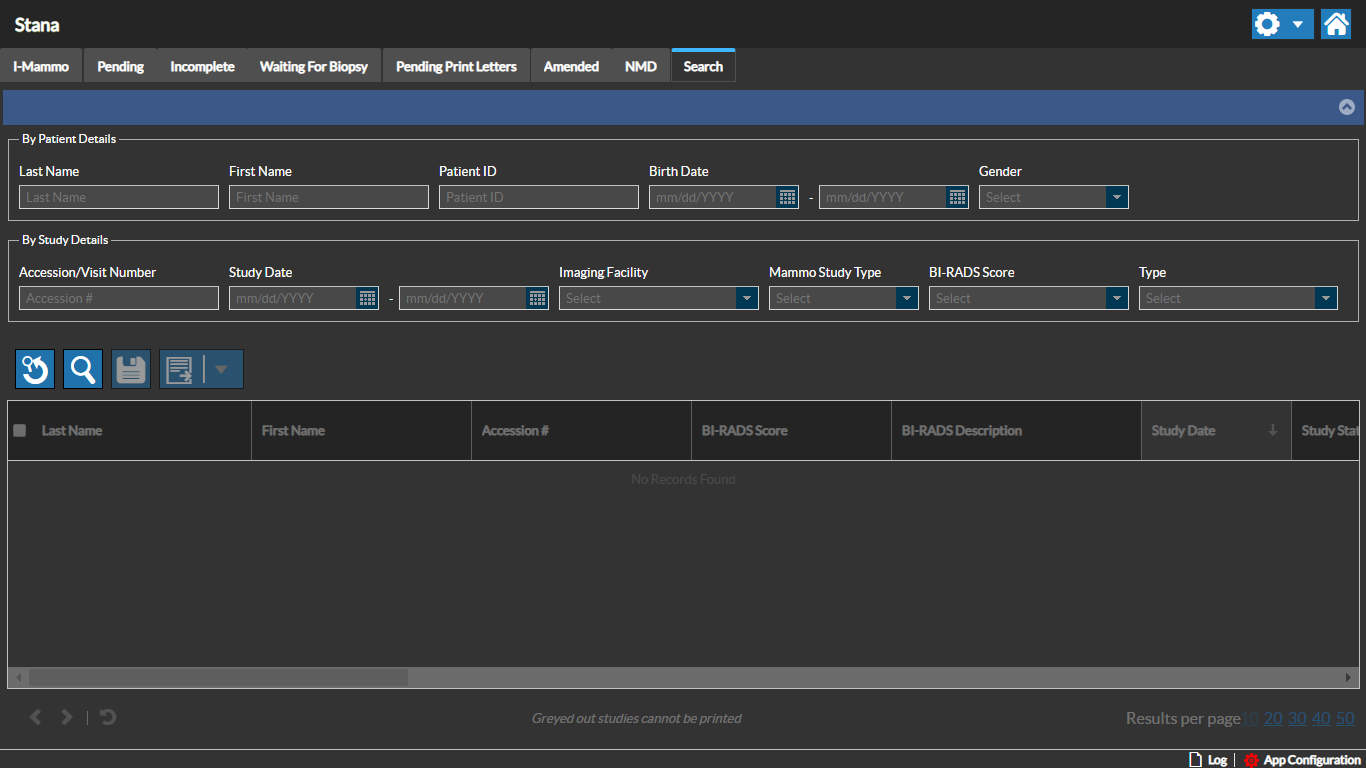Image resolution: width=1366 pixels, height=768 pixels.
Task: Click the floppy disk save icon
Action: pyautogui.click(x=131, y=369)
